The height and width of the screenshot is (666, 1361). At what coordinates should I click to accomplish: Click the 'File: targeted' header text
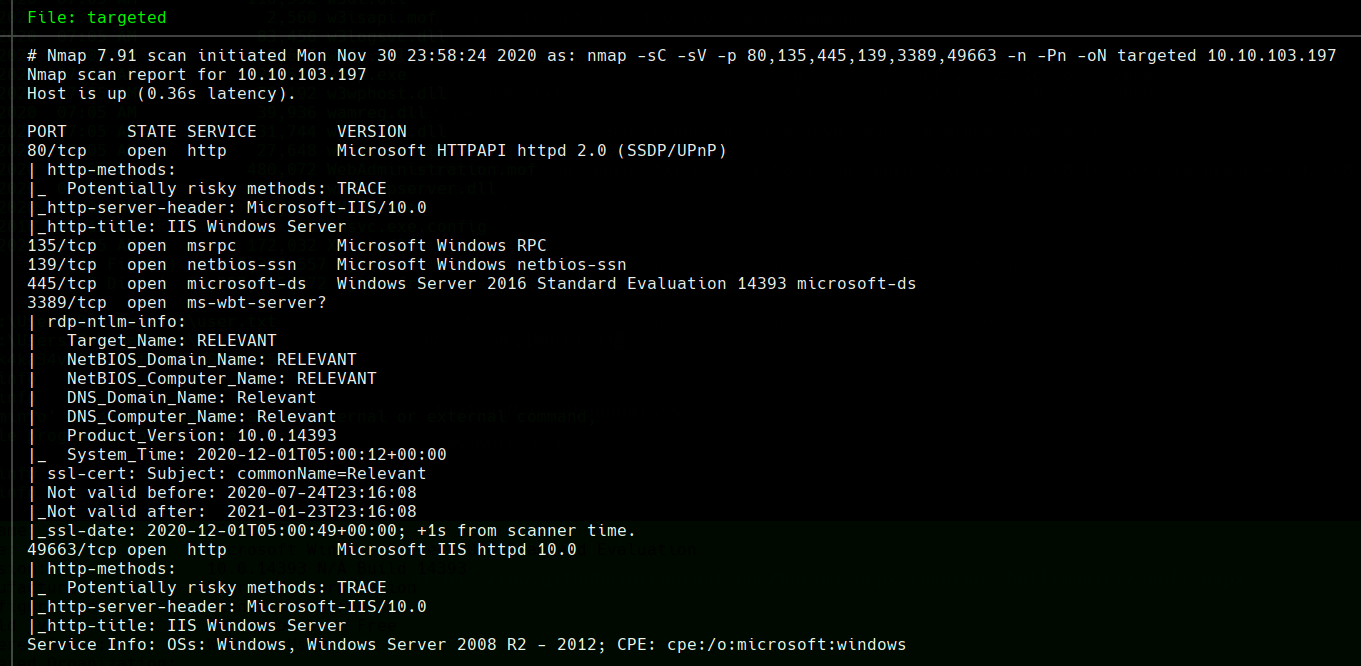[97, 18]
